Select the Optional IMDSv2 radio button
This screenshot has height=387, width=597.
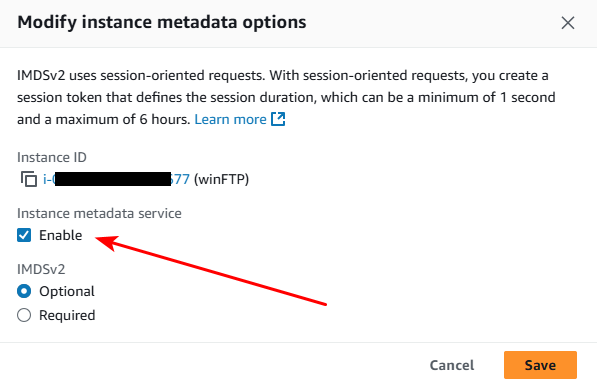[x=24, y=291]
